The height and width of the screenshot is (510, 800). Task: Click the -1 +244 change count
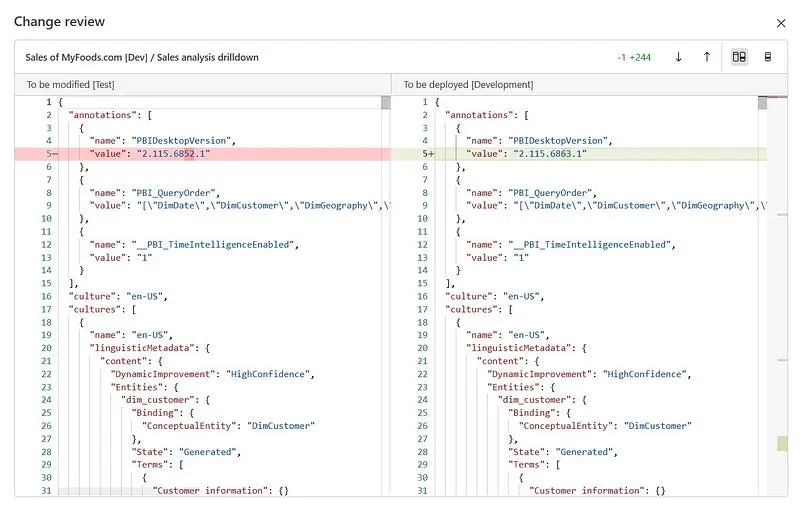pos(634,58)
